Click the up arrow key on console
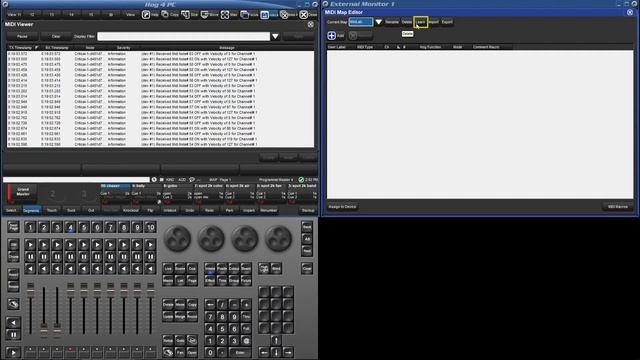This screenshot has width=640, height=360. point(276,340)
